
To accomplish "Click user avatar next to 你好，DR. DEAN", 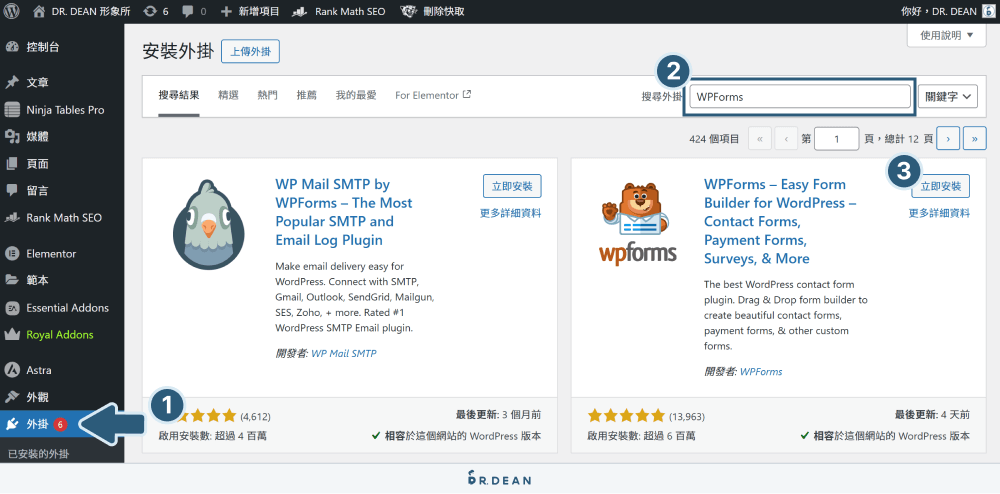I will click(x=987, y=11).
